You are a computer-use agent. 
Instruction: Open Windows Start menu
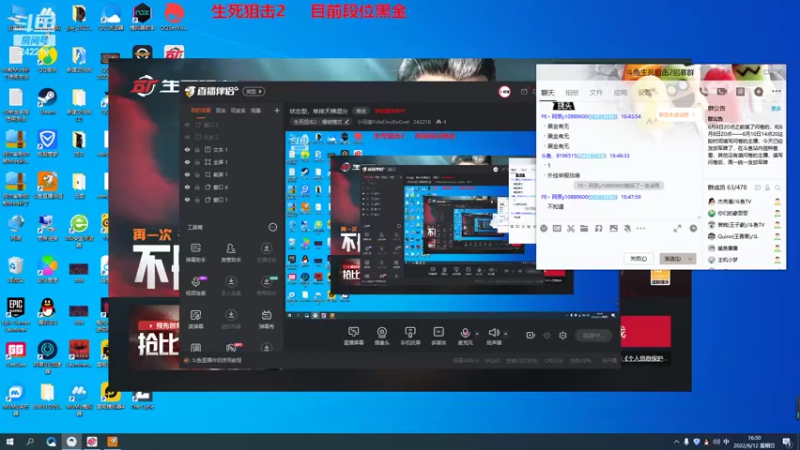[10, 442]
